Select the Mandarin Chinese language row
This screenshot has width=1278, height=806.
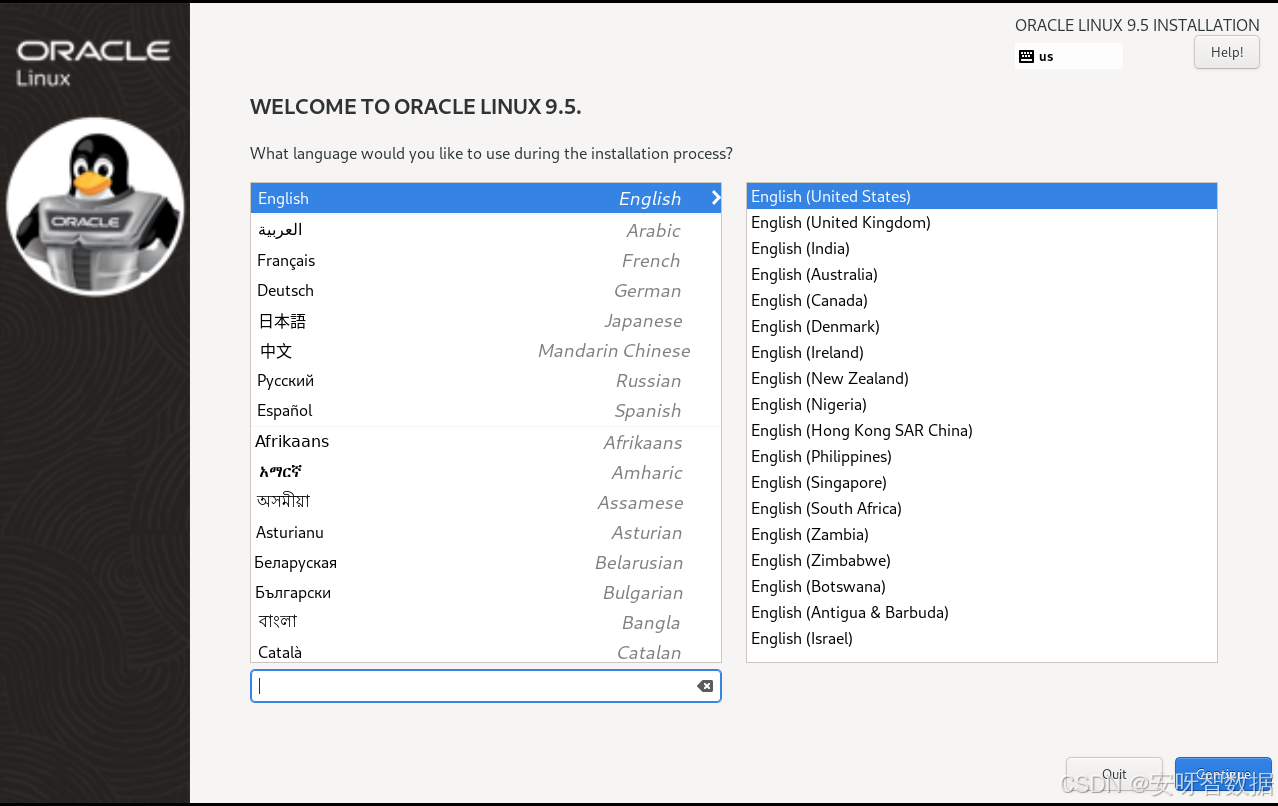point(485,350)
